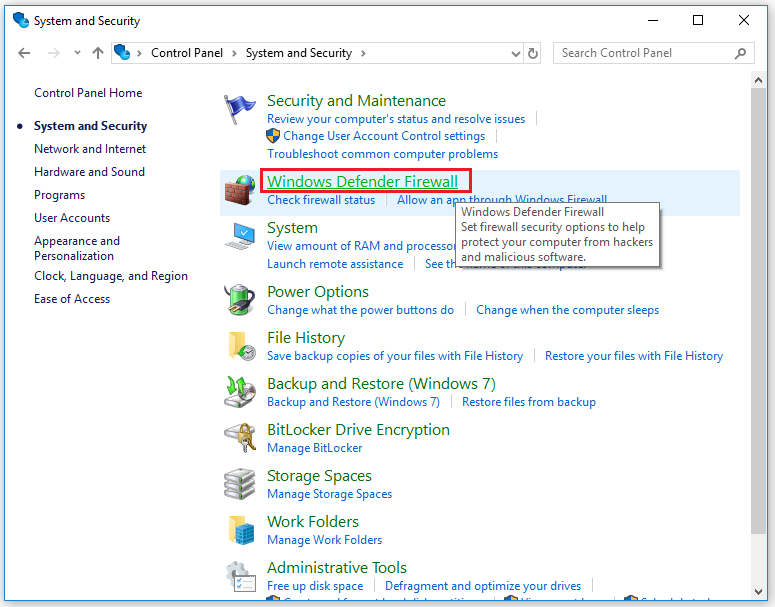
Task: Open the Work Folders heading
Action: point(313,521)
